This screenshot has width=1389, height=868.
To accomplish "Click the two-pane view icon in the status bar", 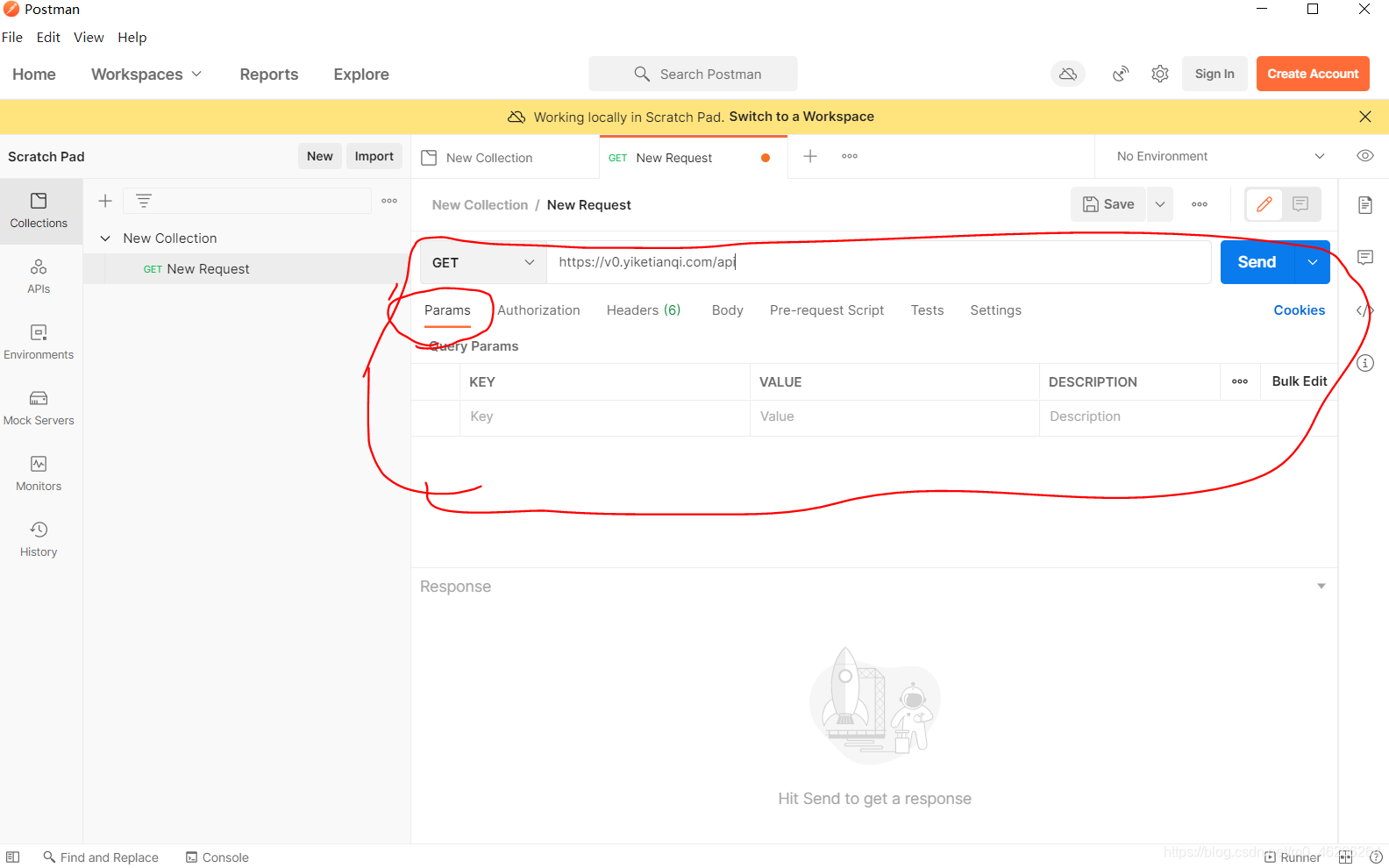I will pos(1346,857).
